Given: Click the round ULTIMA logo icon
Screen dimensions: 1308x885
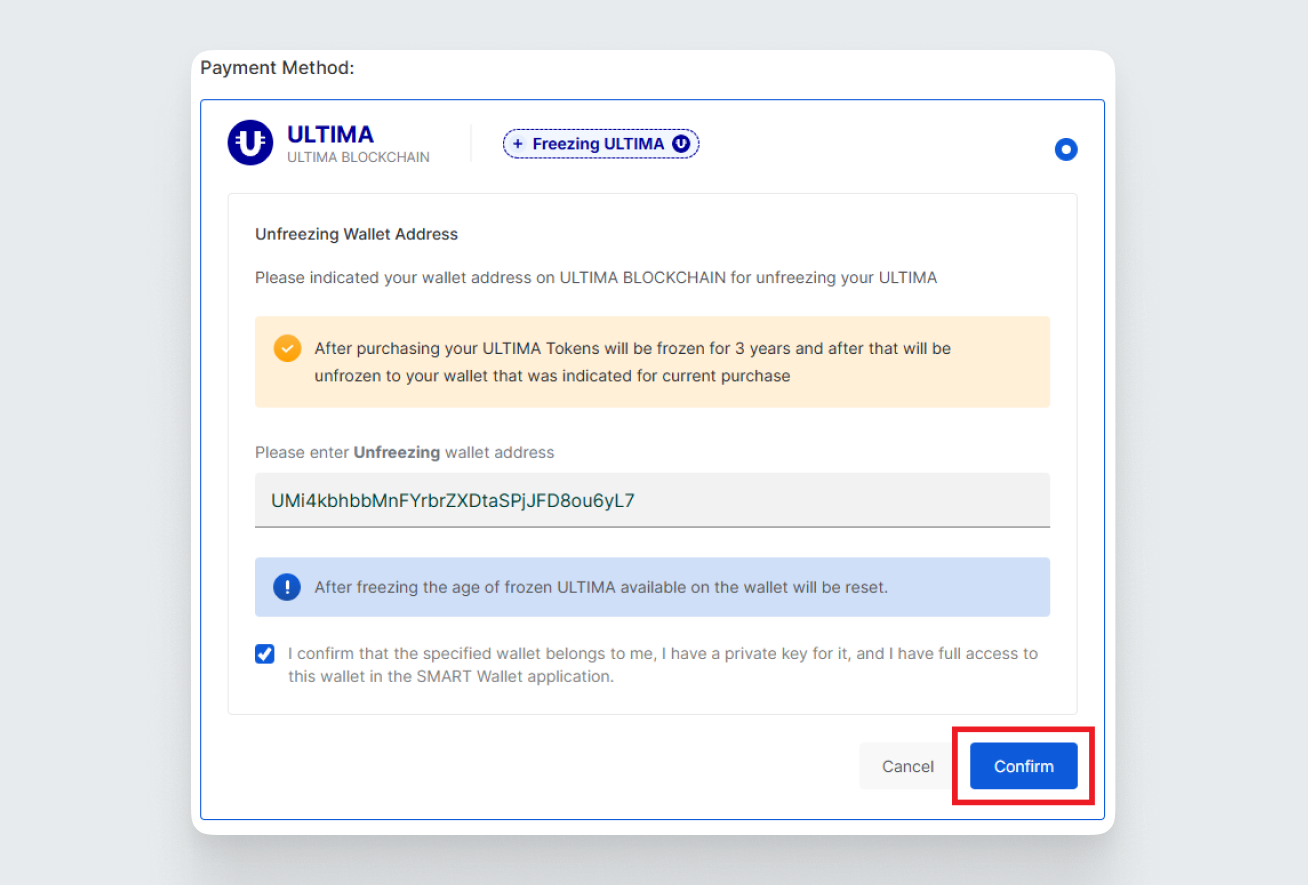Looking at the screenshot, I should tap(250, 143).
